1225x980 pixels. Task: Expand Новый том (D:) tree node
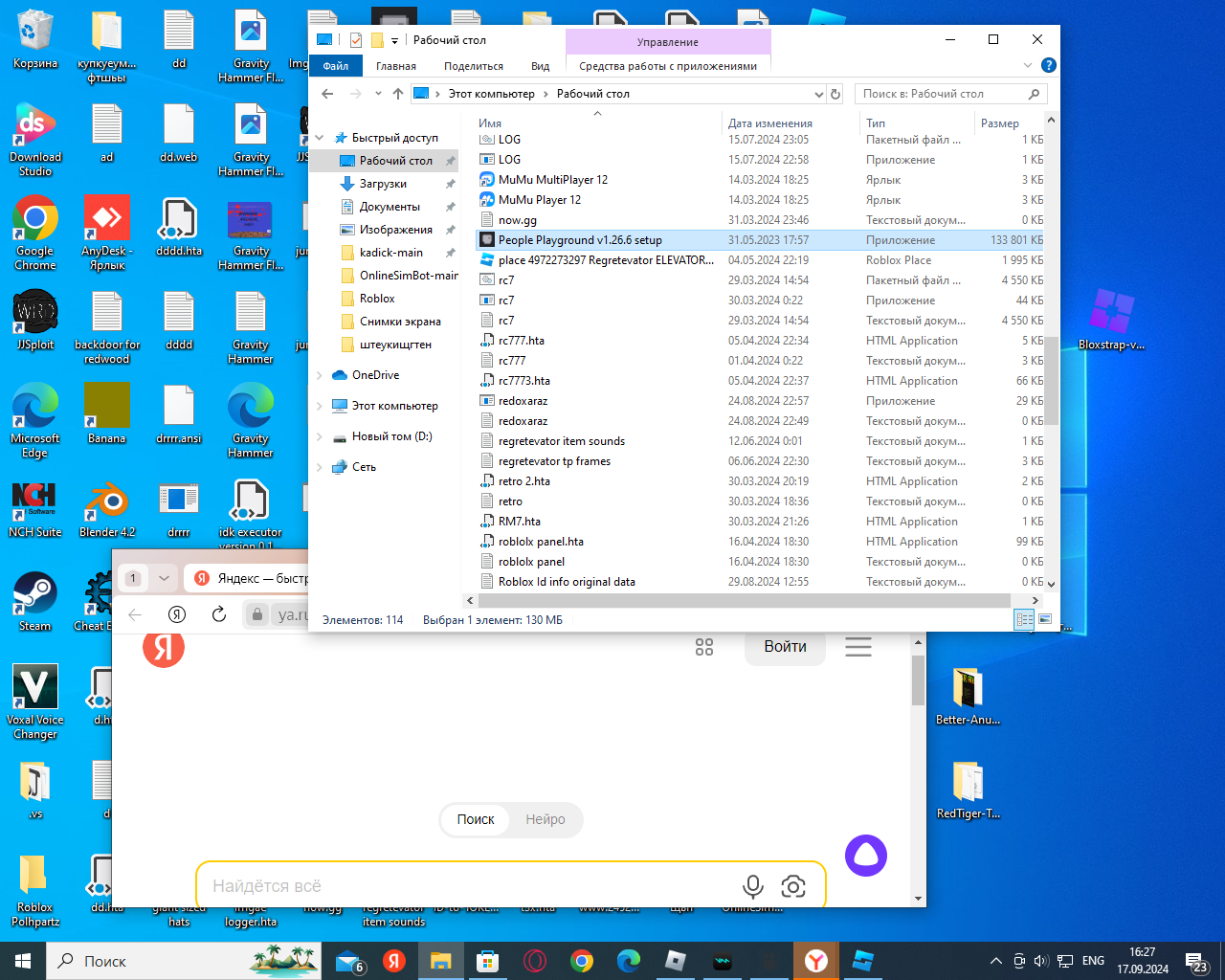point(321,436)
